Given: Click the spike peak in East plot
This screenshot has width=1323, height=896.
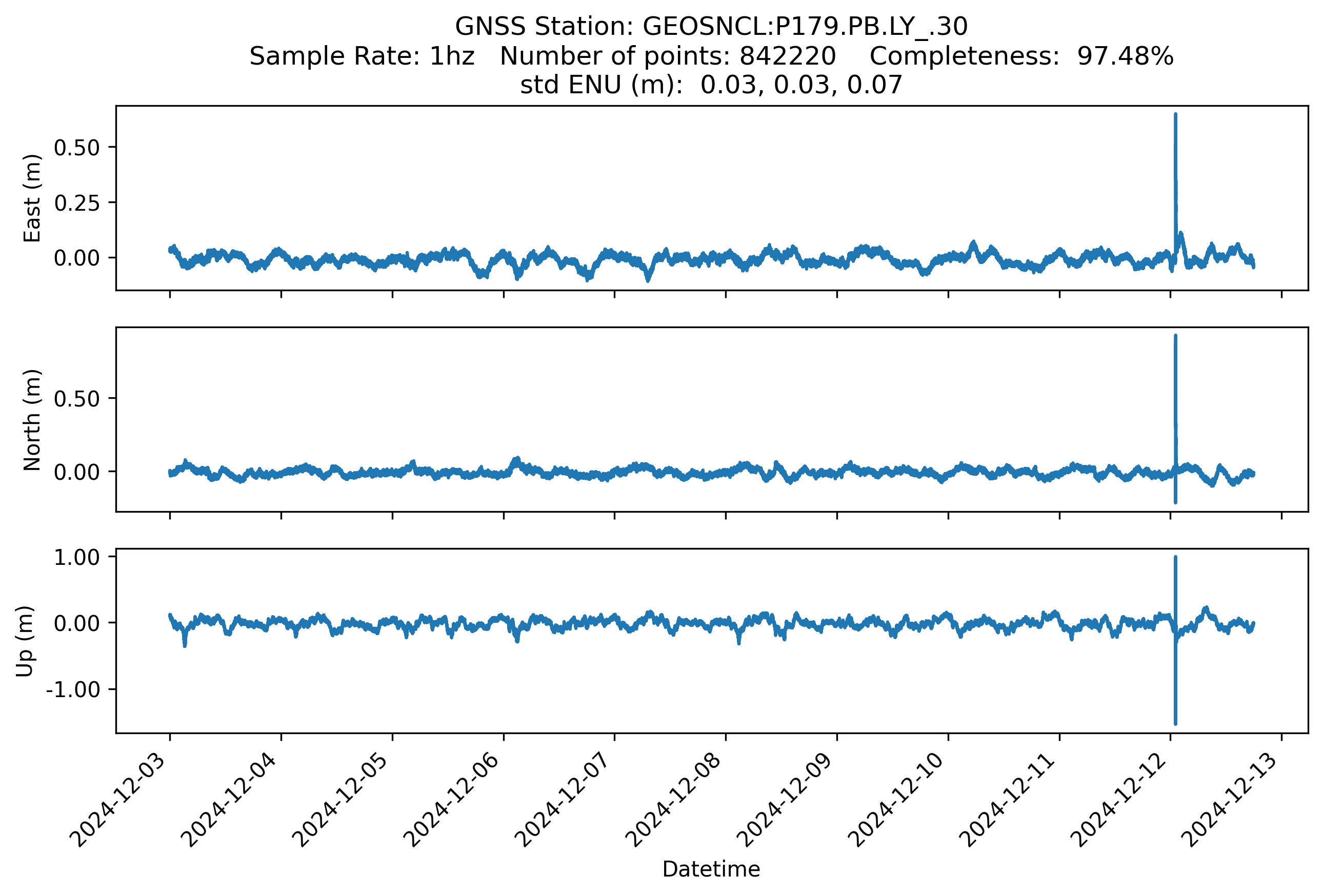Looking at the screenshot, I should (x=1175, y=115).
